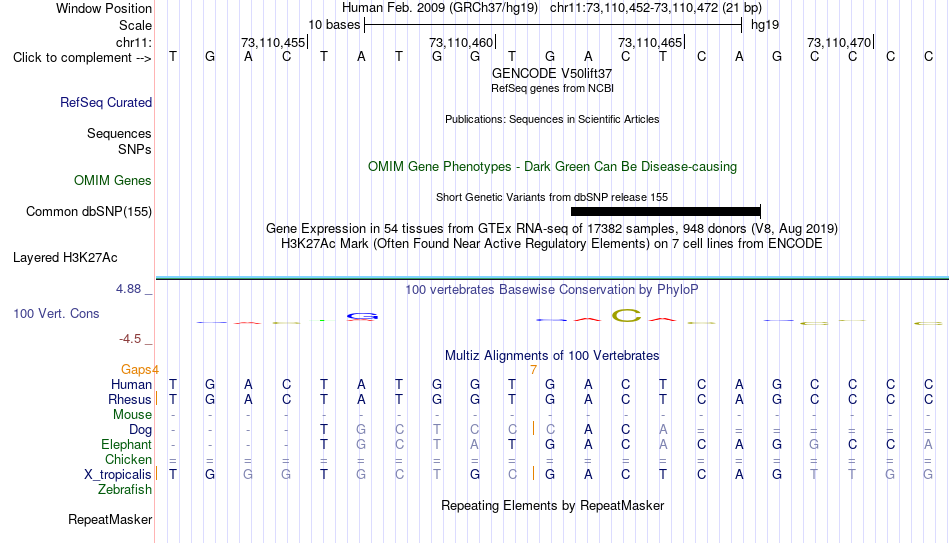950x543 pixels.
Task: Click 'RefSeq genes from NCBI' track title
Action: (552, 88)
